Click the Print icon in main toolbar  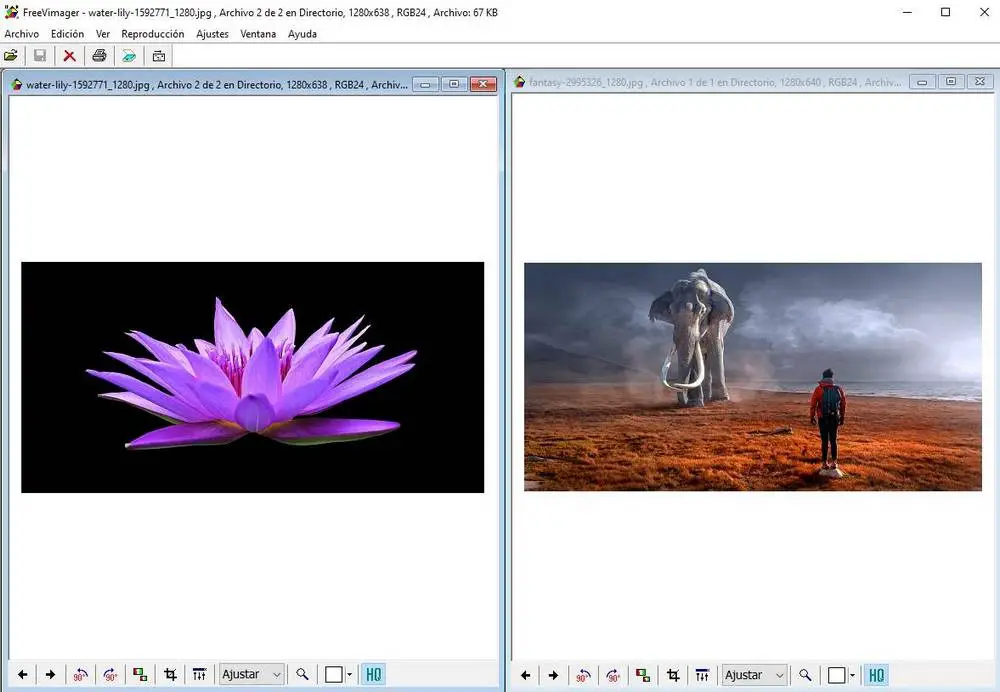[99, 56]
